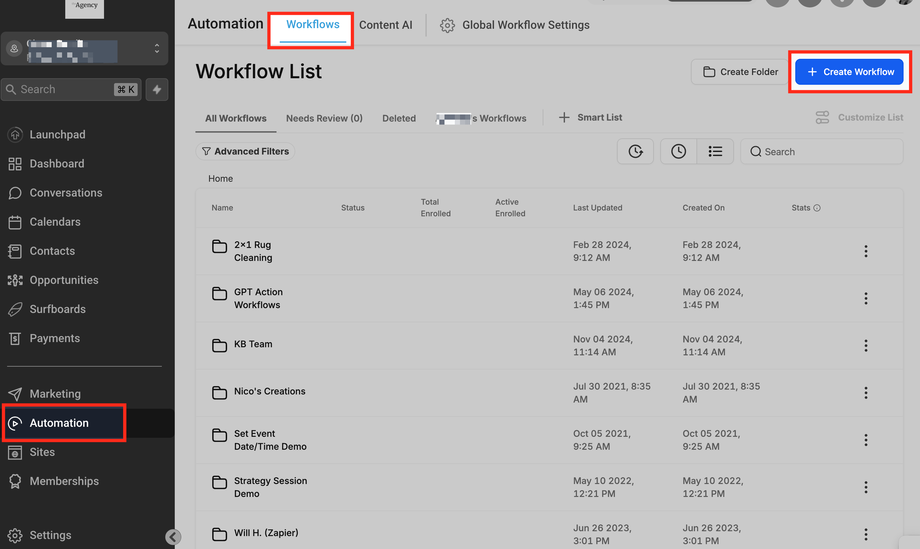Add a new Smart List

590,118
